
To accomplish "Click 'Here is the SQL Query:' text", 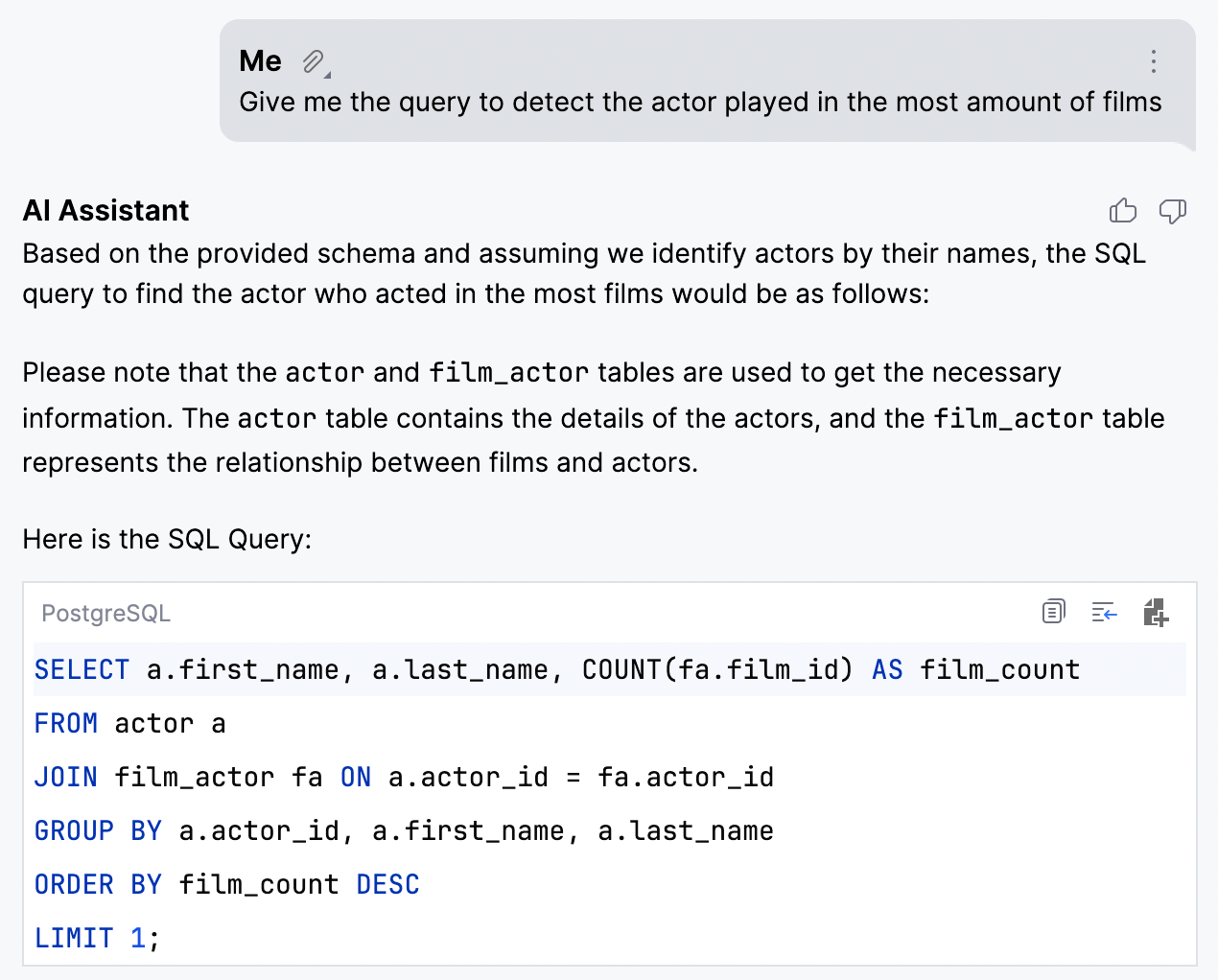I will click(x=167, y=539).
